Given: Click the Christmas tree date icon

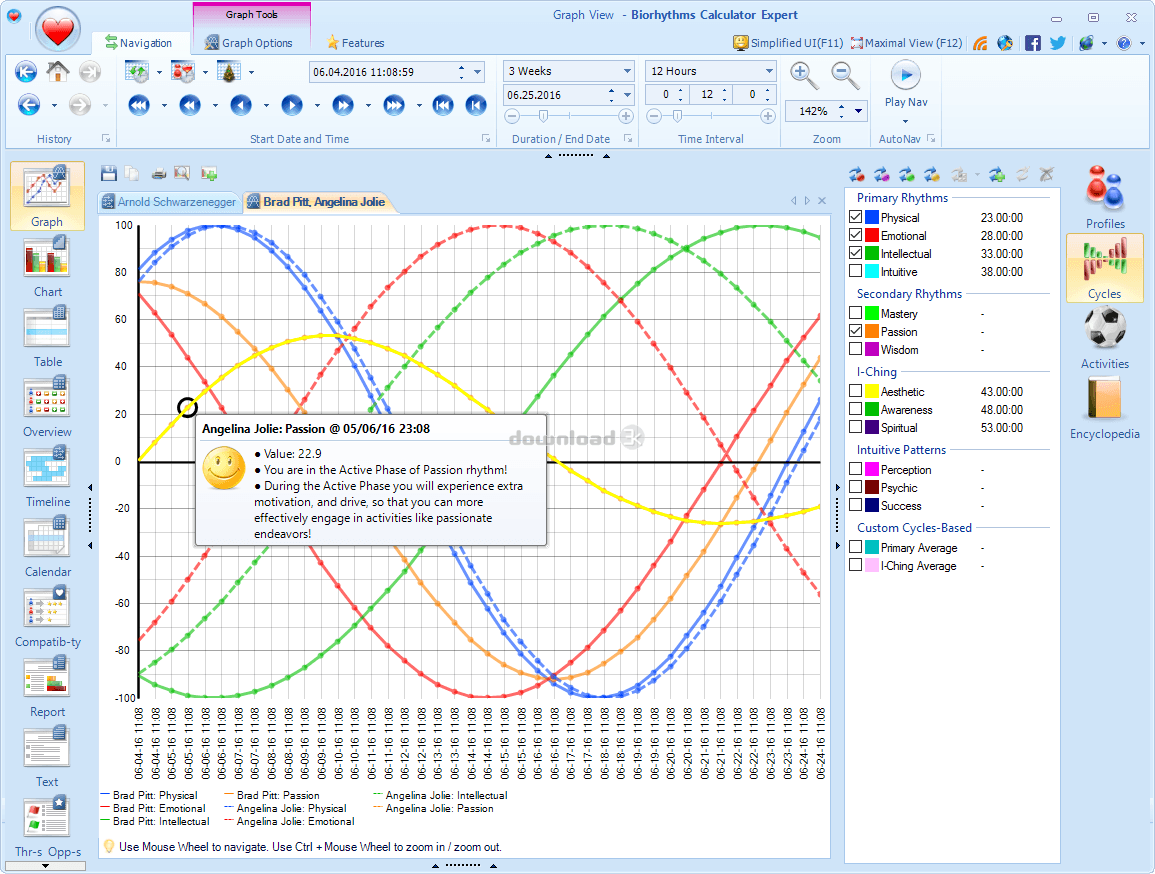Looking at the screenshot, I should coord(229,72).
